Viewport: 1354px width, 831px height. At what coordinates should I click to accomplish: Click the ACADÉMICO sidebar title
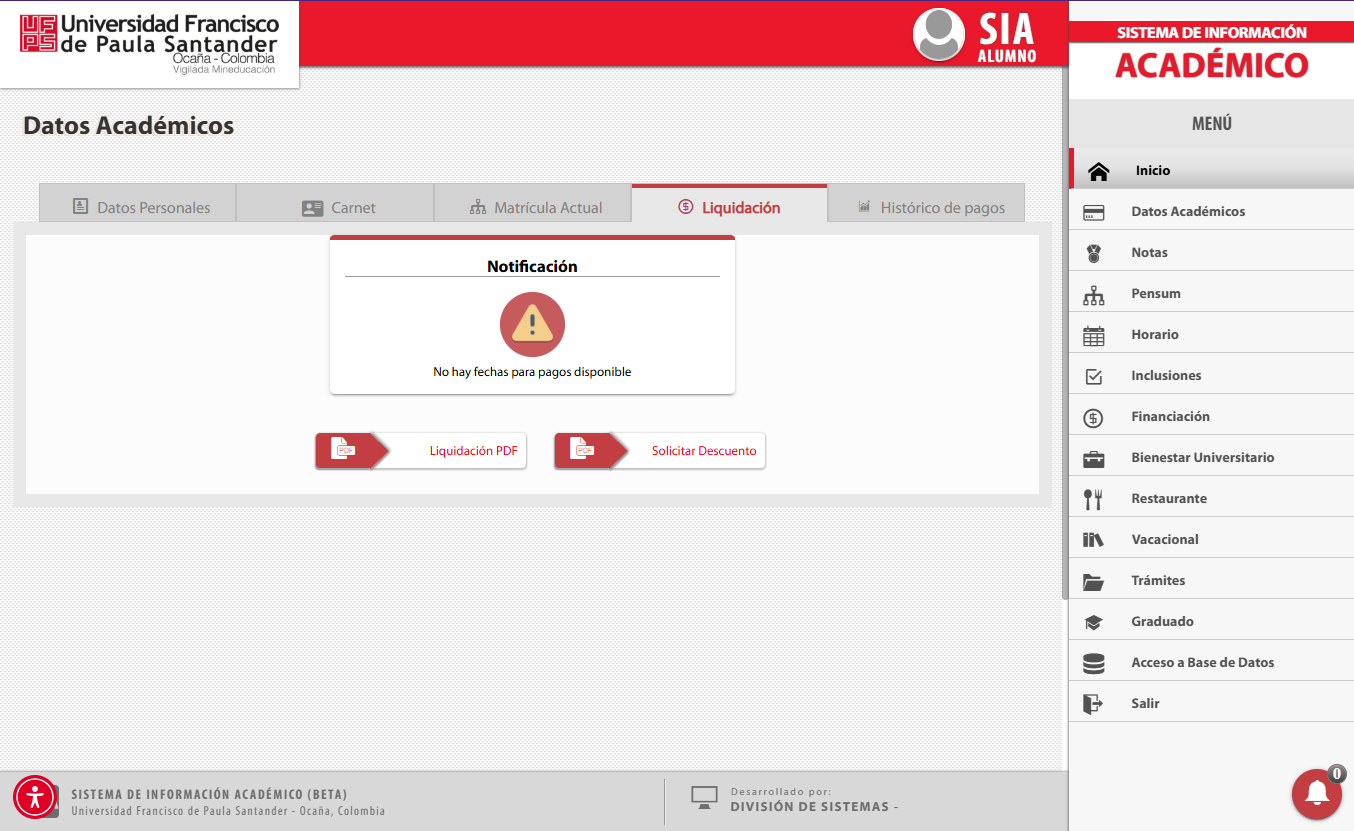1212,66
